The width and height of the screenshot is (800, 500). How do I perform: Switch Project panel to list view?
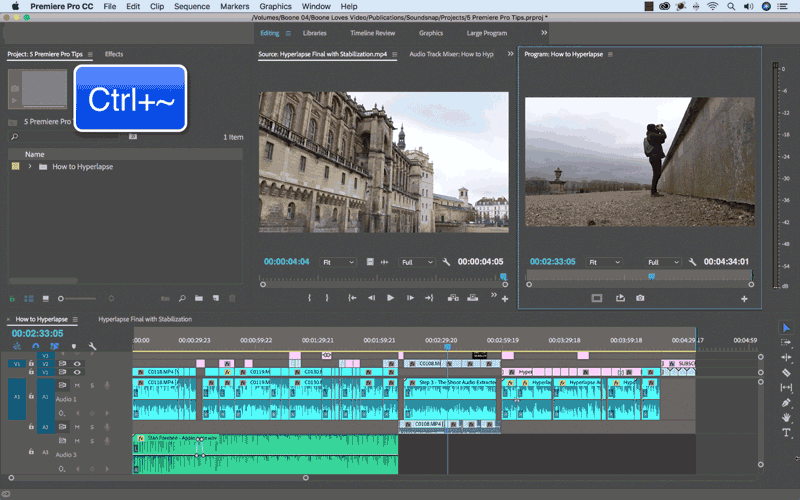[29, 298]
